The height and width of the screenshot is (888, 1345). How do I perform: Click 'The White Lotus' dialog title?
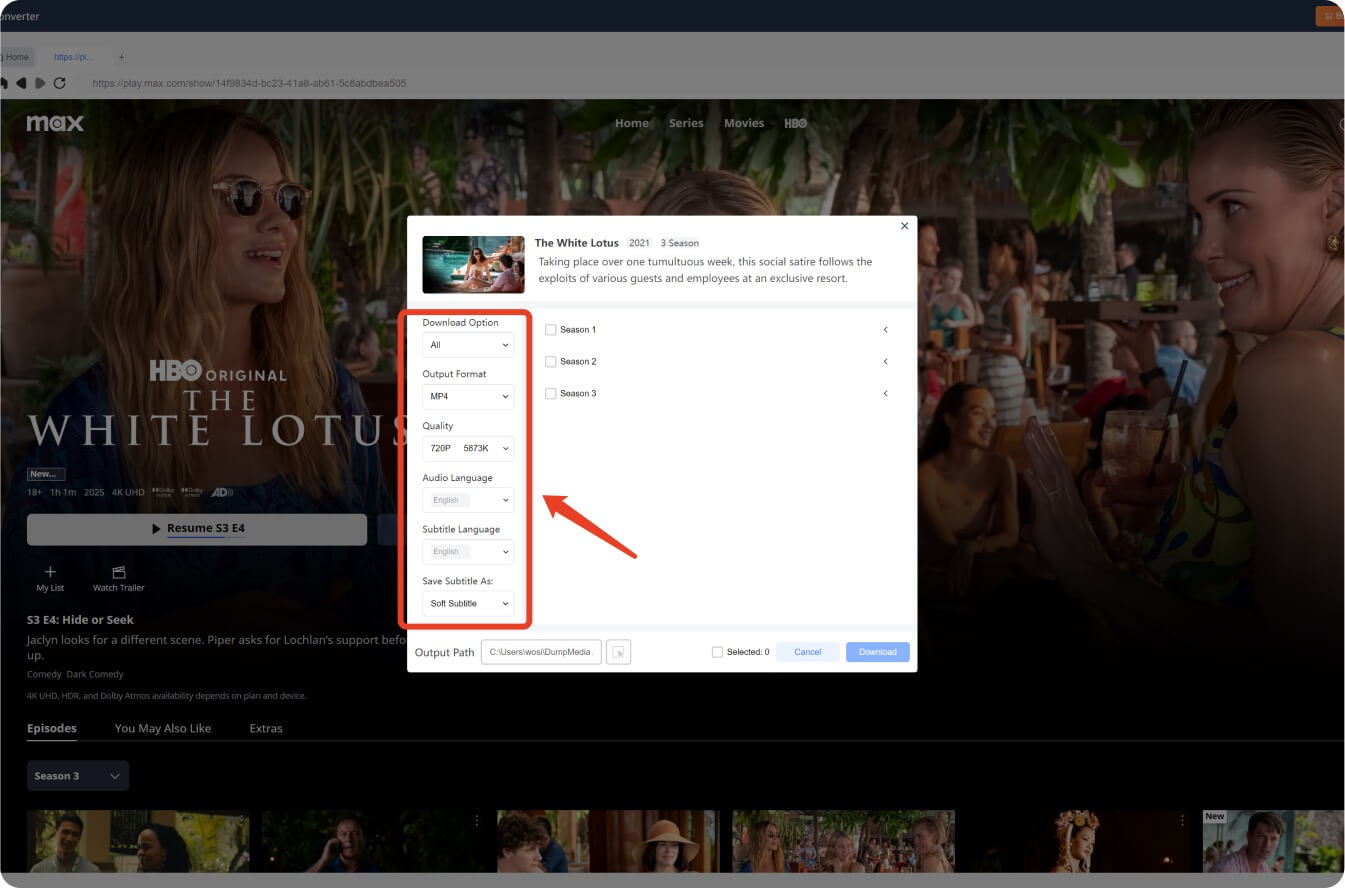[x=578, y=243]
